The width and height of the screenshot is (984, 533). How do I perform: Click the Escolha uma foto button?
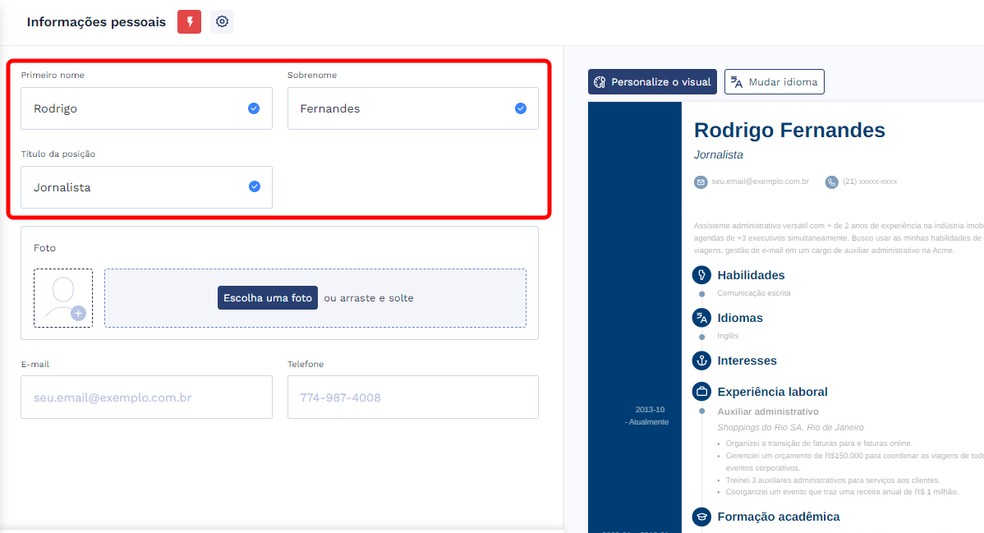point(267,298)
